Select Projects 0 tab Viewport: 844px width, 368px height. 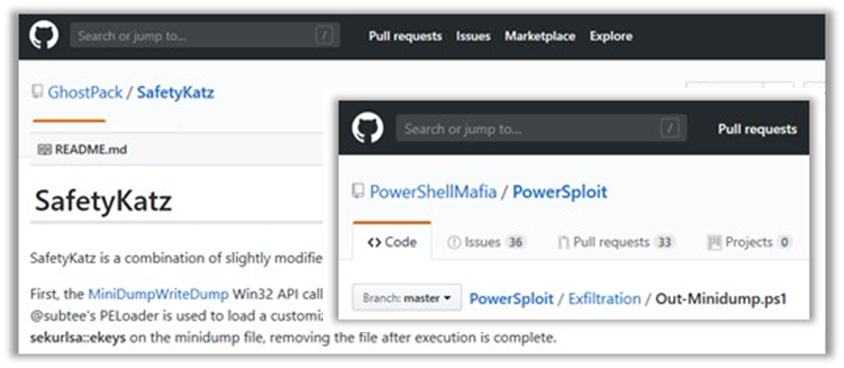749,243
